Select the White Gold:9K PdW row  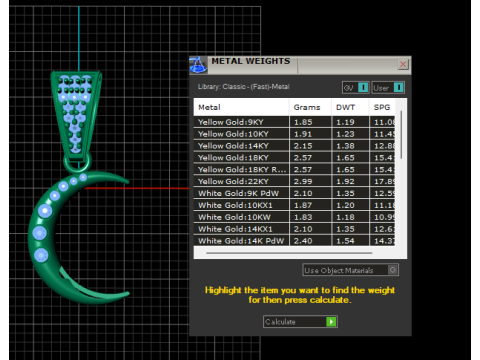(294, 193)
